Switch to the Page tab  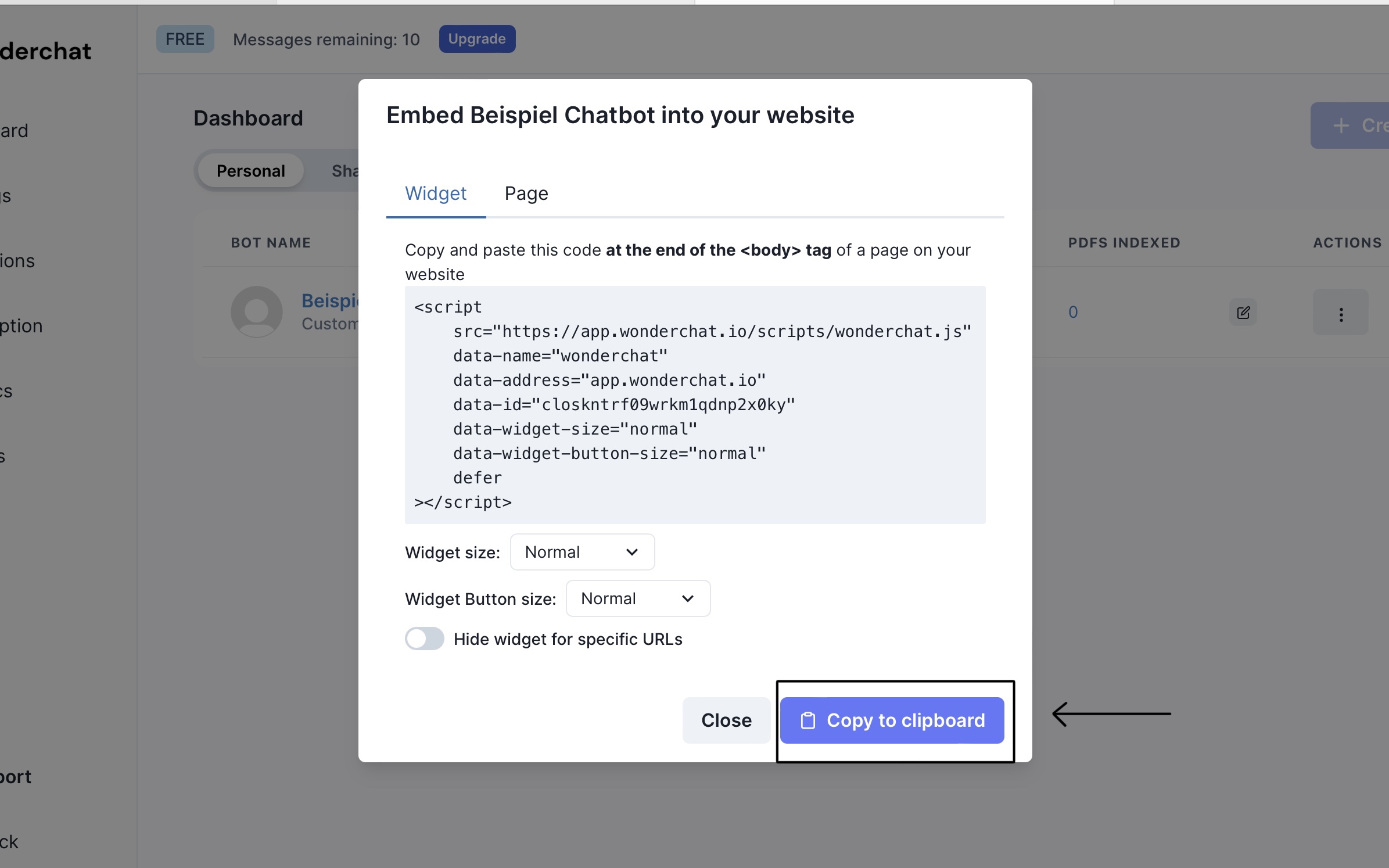pyautogui.click(x=526, y=193)
